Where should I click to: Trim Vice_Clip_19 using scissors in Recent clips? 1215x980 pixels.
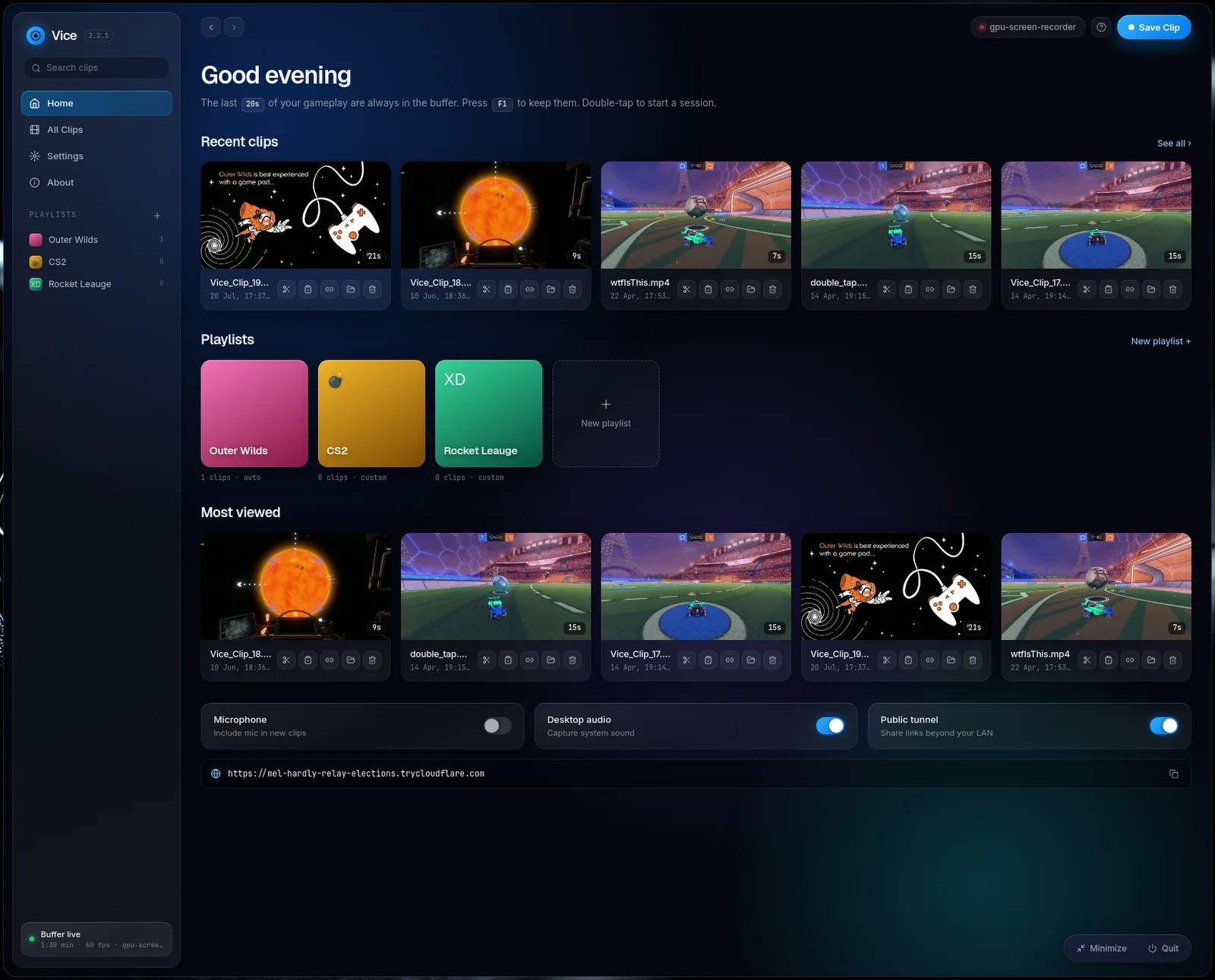point(286,289)
